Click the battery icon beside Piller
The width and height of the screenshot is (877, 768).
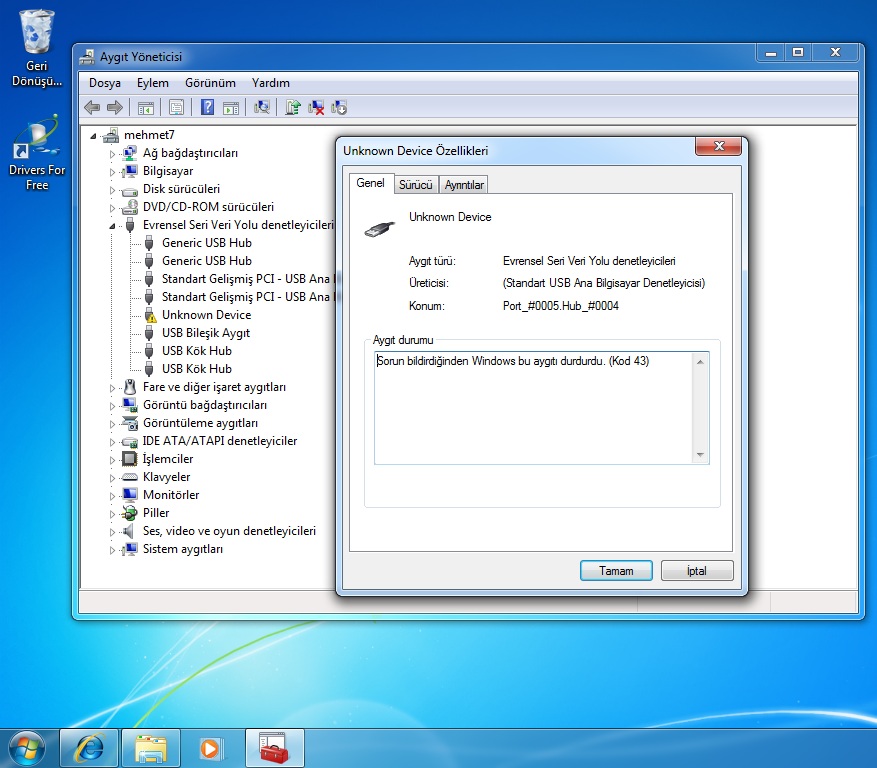[130, 513]
